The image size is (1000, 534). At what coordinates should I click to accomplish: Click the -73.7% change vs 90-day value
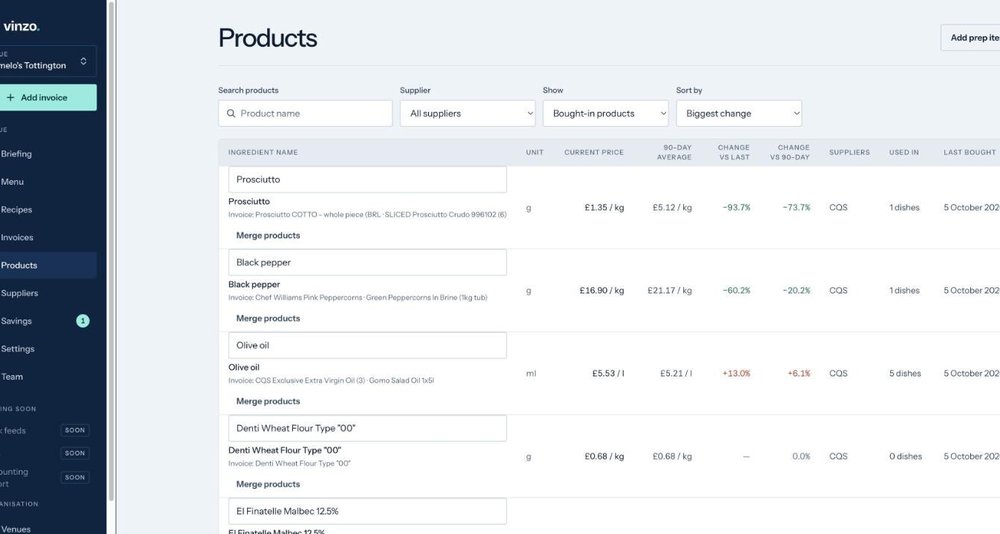point(797,207)
